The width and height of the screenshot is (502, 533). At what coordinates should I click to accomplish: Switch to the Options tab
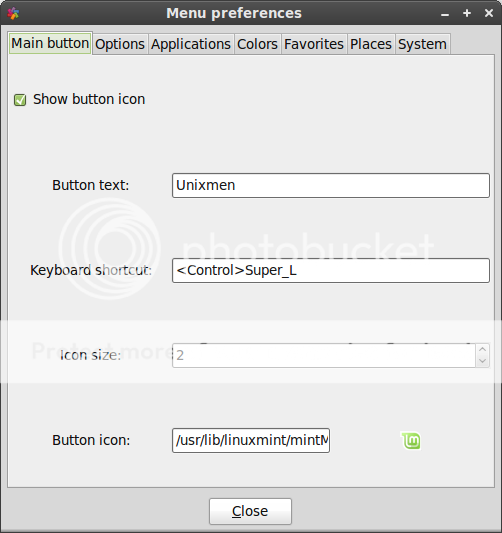coord(120,44)
